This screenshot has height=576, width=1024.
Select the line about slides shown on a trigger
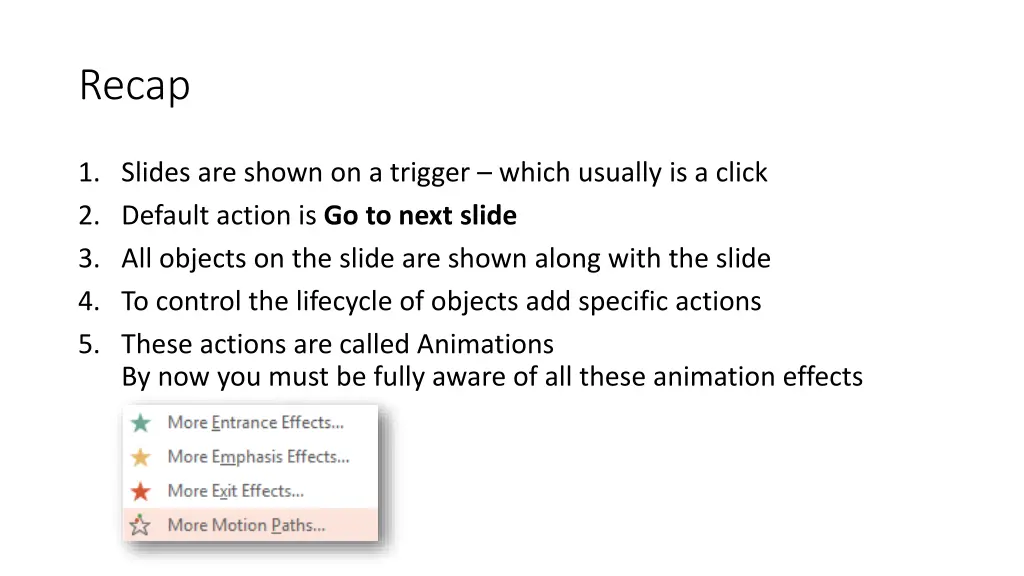pyautogui.click(x=444, y=173)
